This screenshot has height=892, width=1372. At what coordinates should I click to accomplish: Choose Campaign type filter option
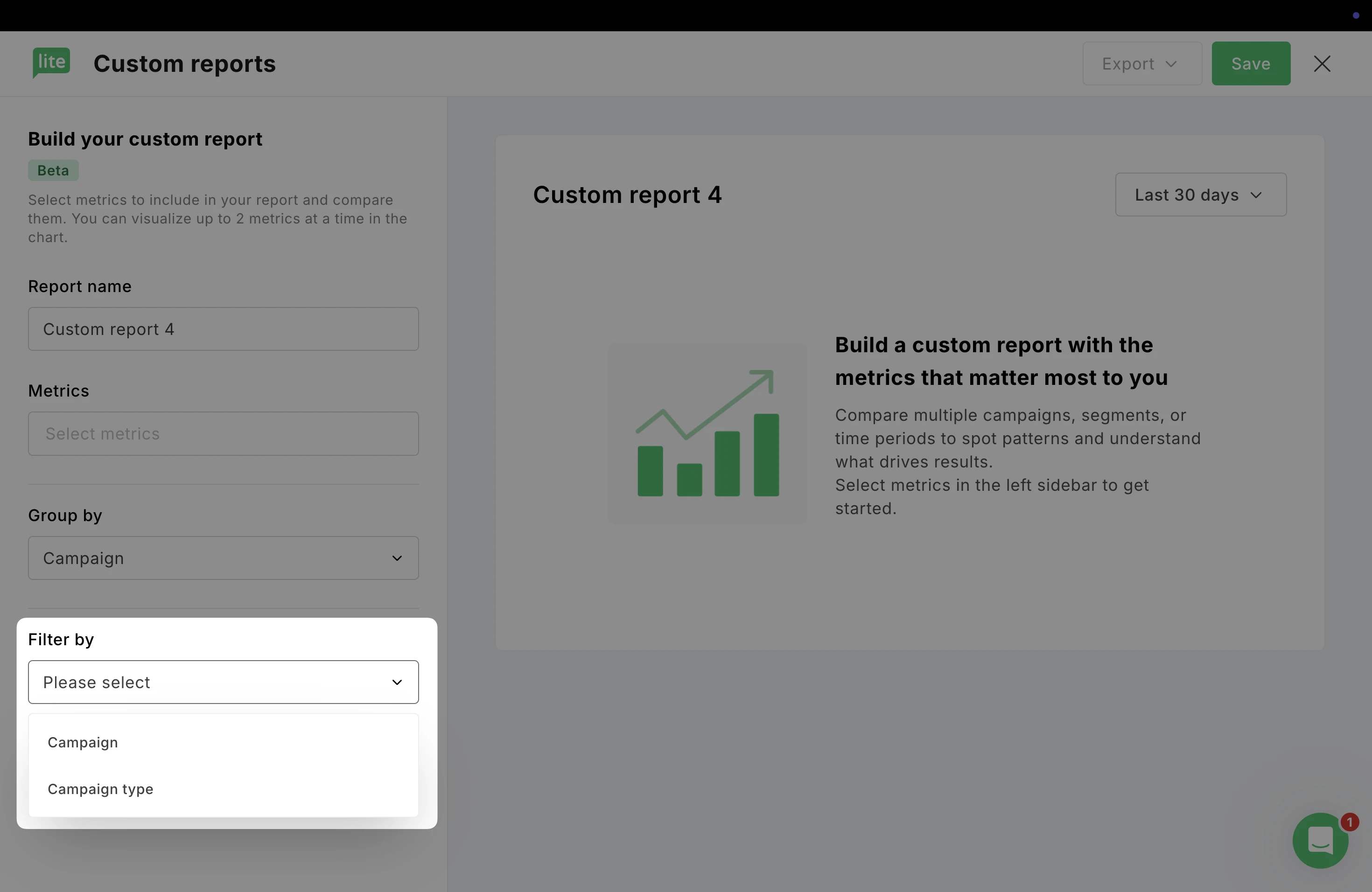pos(100,789)
